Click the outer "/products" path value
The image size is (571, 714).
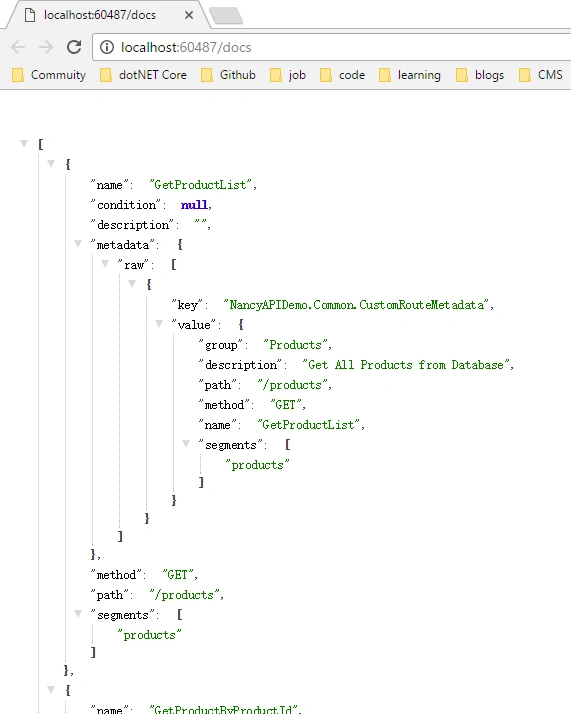pos(187,595)
